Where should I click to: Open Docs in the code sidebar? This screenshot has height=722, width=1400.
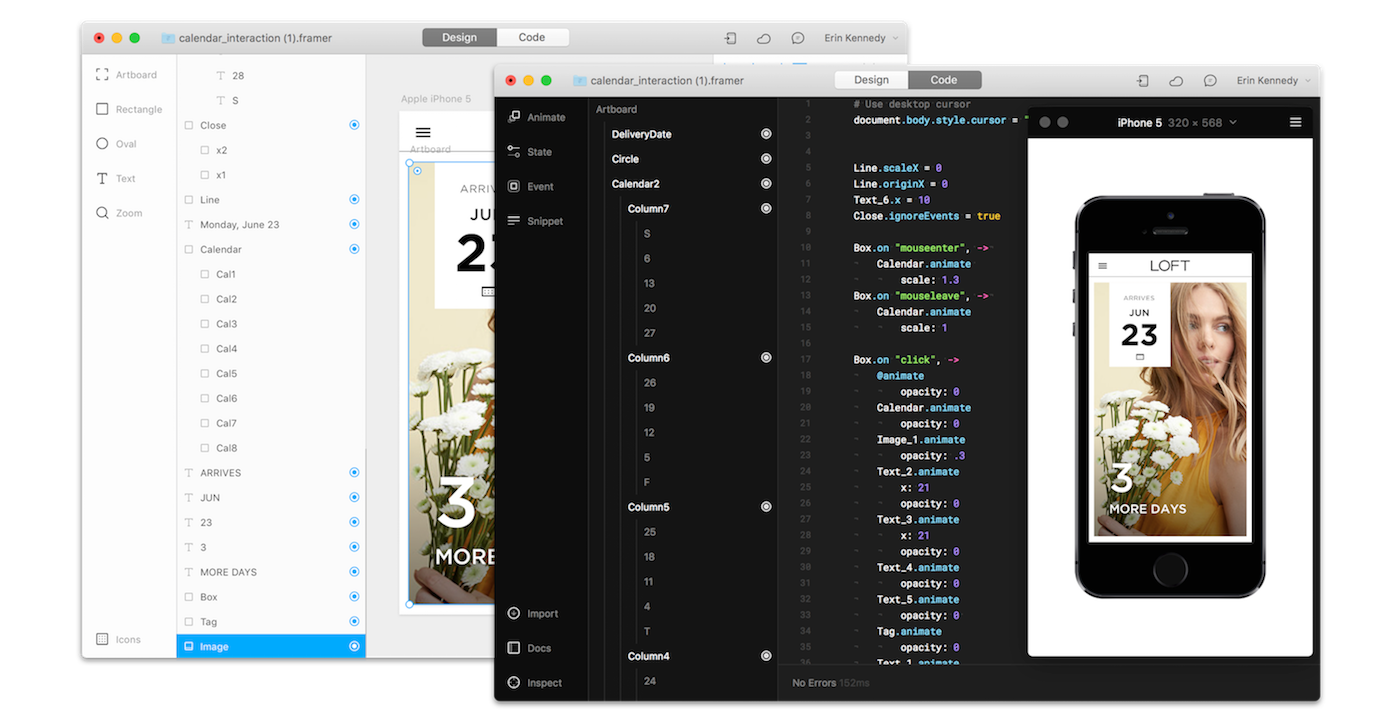(x=529, y=648)
